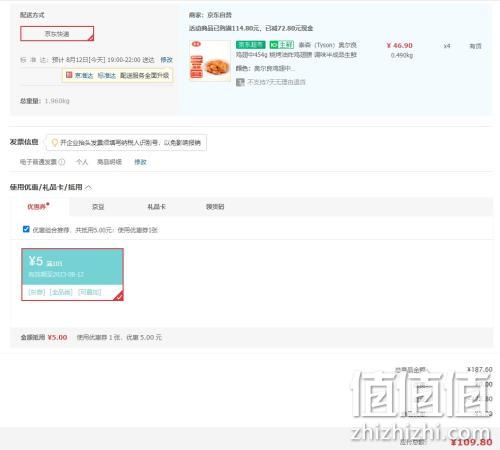
Task: Click 修改 link for invoice information
Action: click(140, 162)
